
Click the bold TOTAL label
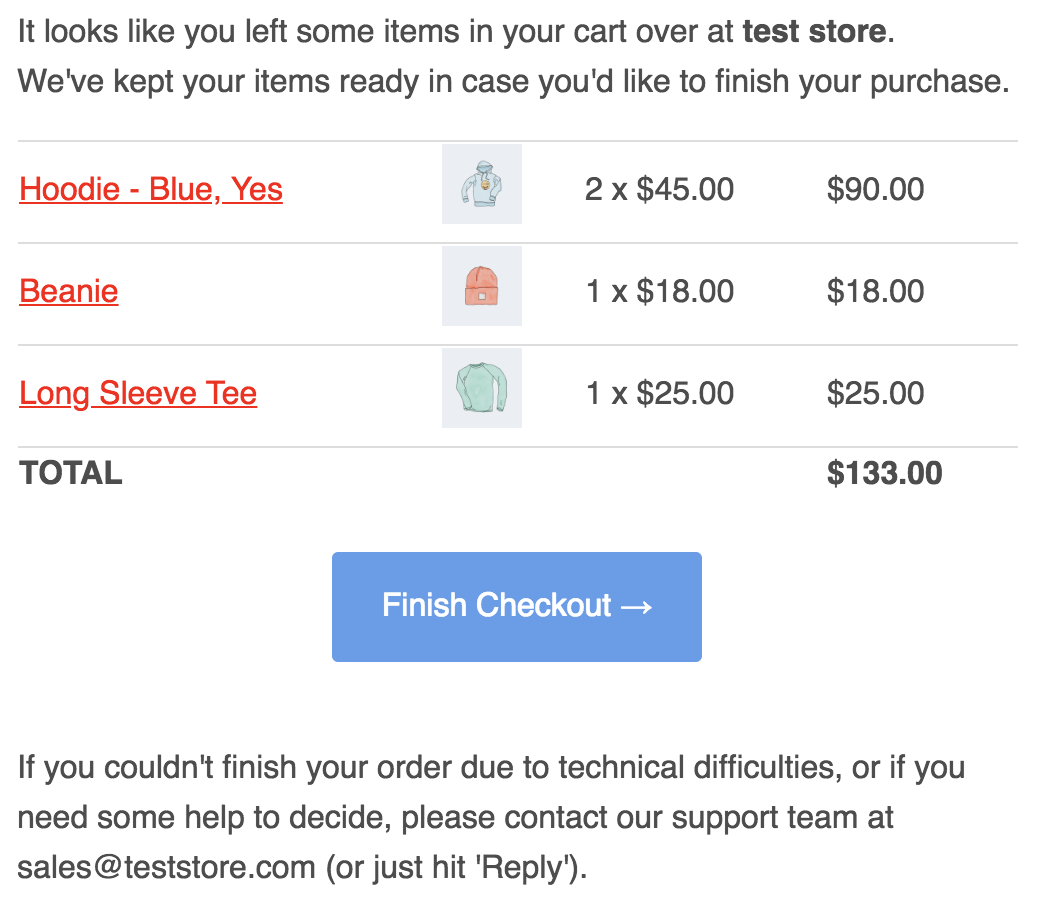point(70,473)
